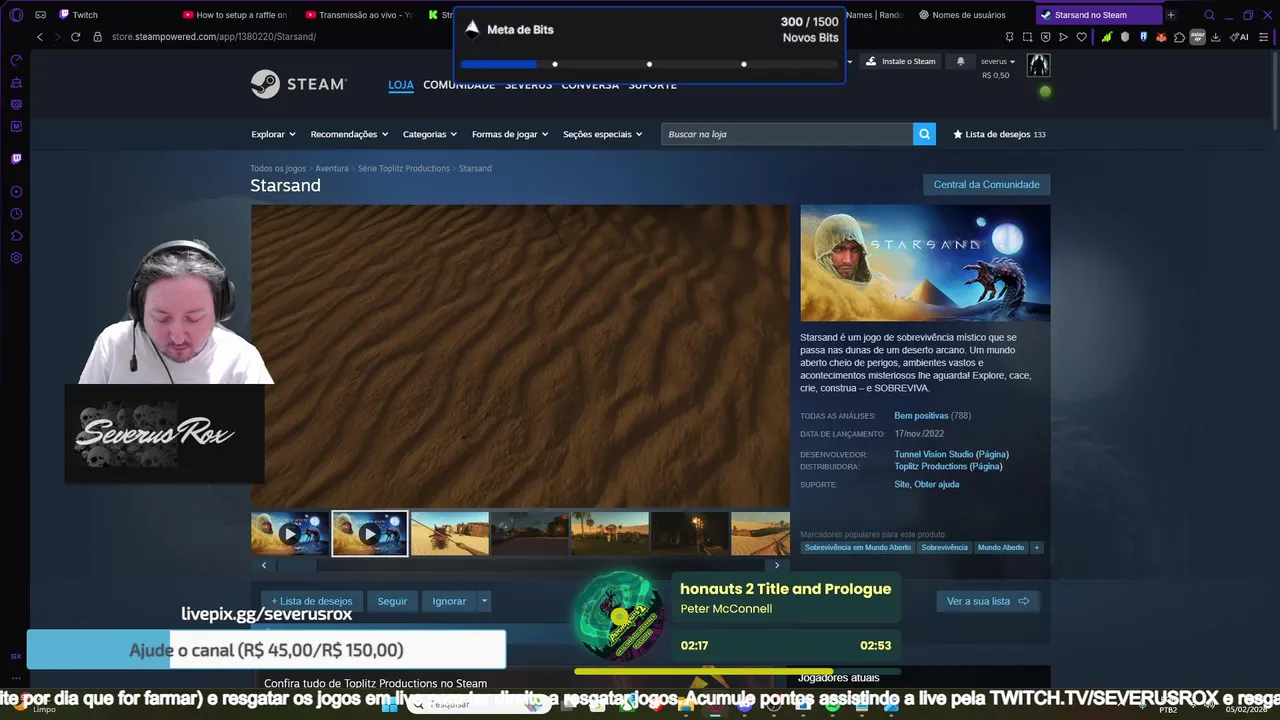The image size is (1280, 720).
Task: Click Sobrevivência em Mundo Aberto tag
Action: point(858,547)
